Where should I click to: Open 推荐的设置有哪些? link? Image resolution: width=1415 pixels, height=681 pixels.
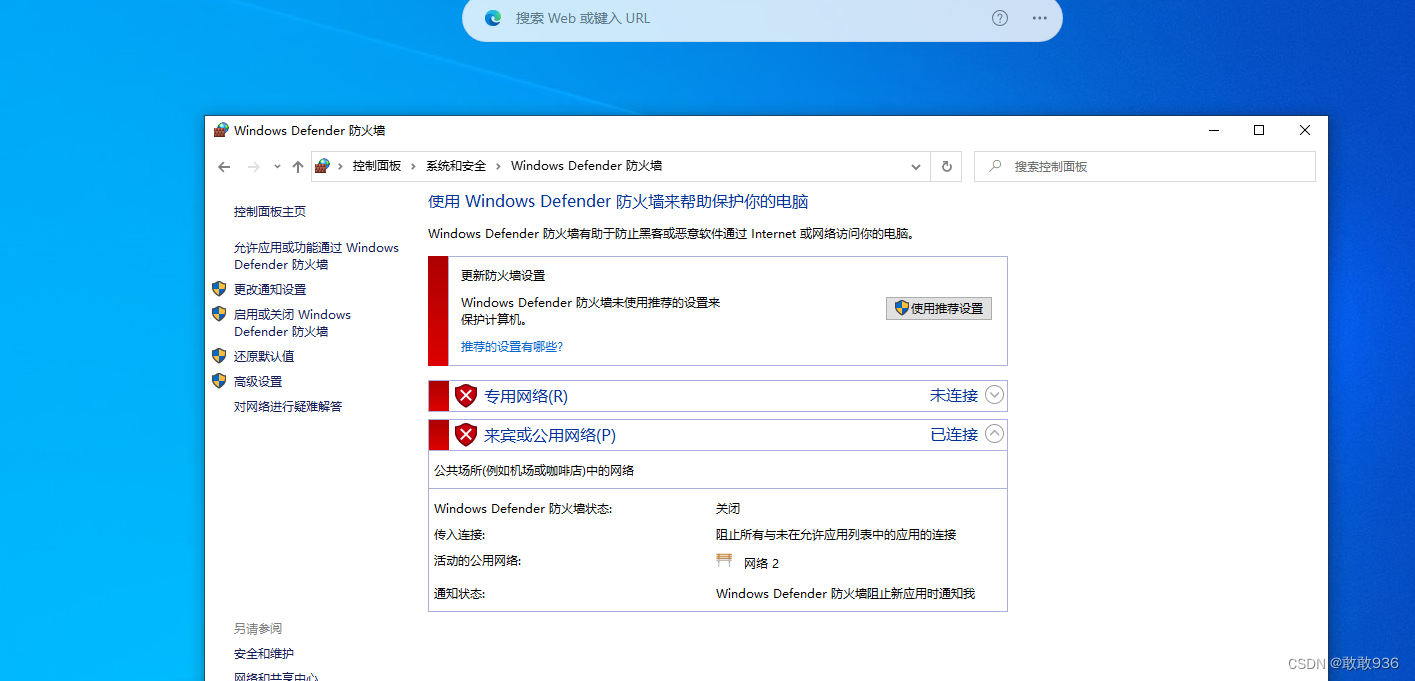[x=512, y=347]
